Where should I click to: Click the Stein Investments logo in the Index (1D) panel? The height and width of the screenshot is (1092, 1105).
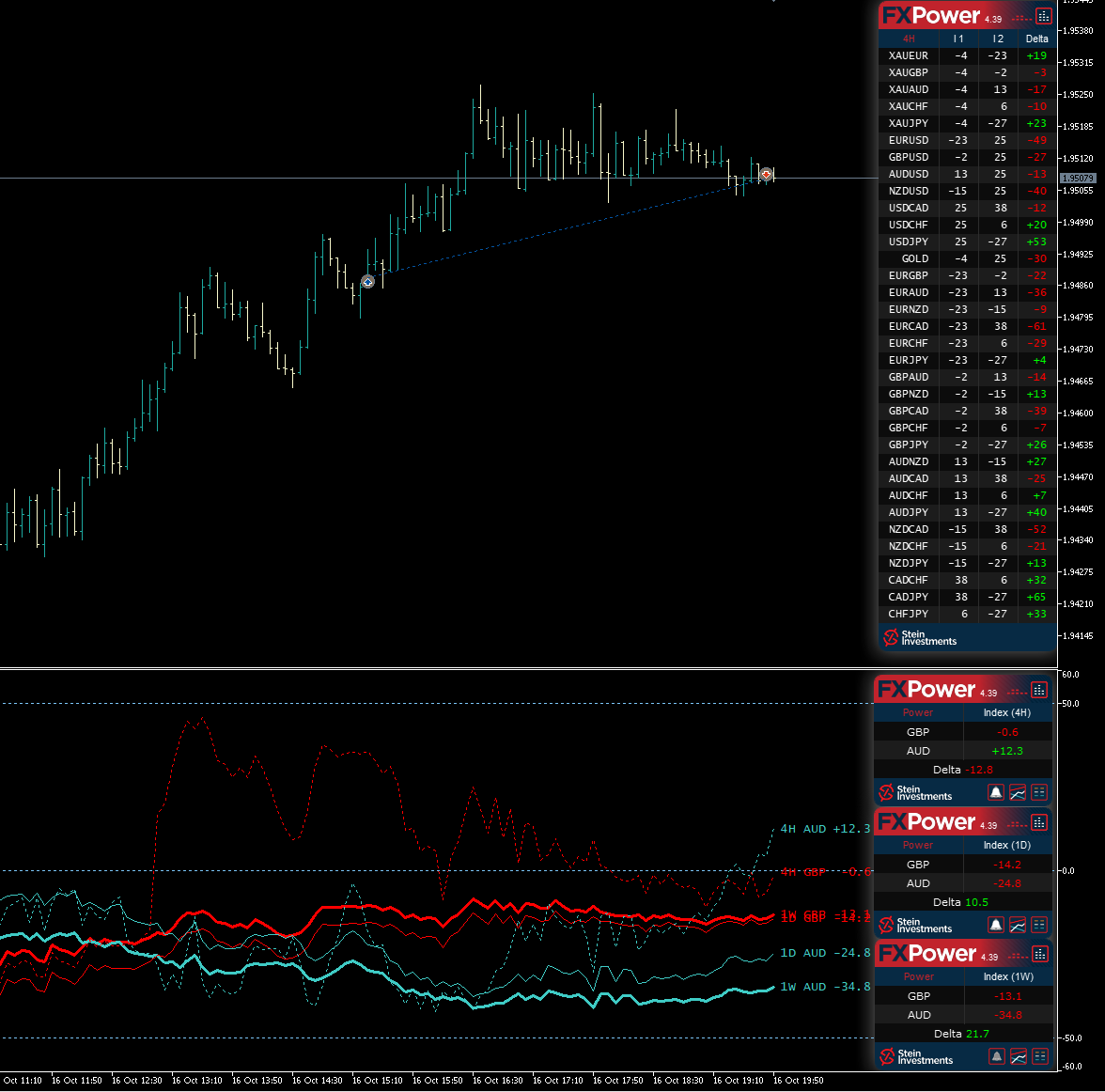pos(915,924)
